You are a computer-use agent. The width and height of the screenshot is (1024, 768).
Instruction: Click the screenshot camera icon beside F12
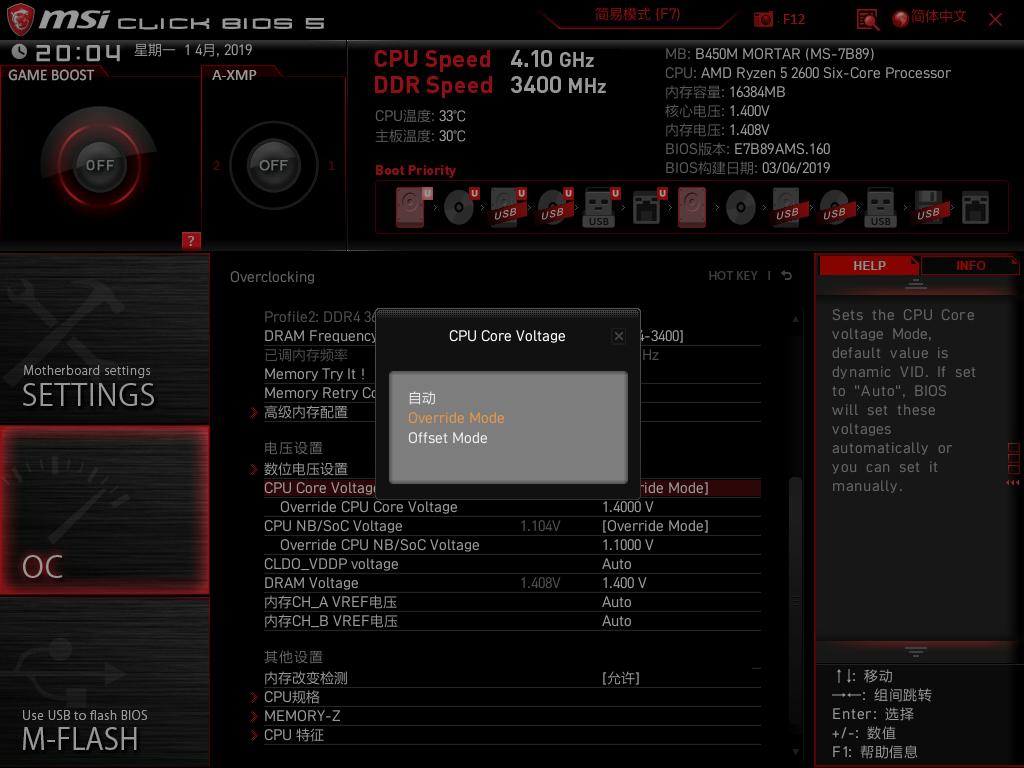[x=763, y=20]
